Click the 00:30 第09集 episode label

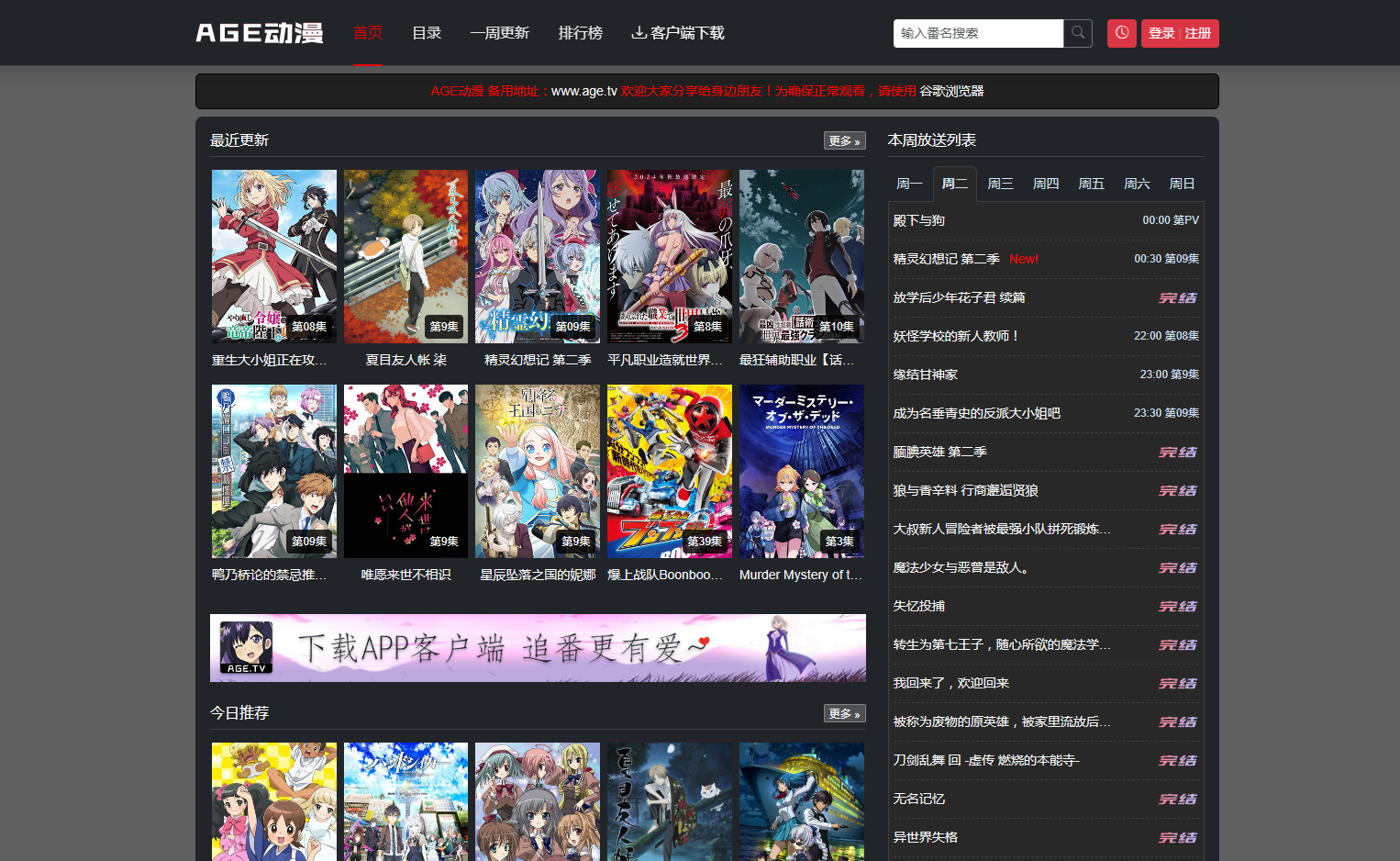coord(1166,259)
